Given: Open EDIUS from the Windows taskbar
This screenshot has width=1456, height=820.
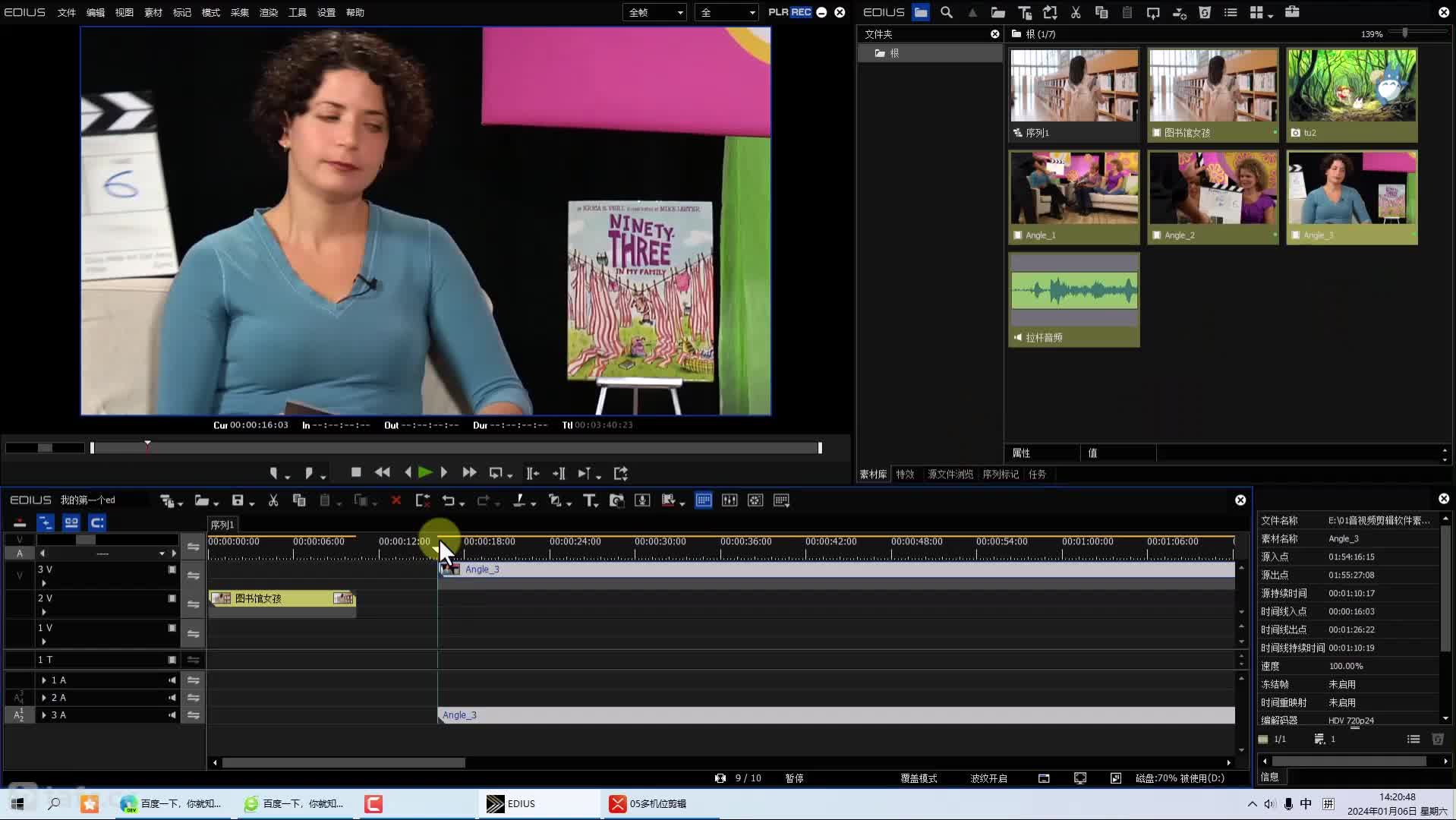Looking at the screenshot, I should (x=539, y=803).
